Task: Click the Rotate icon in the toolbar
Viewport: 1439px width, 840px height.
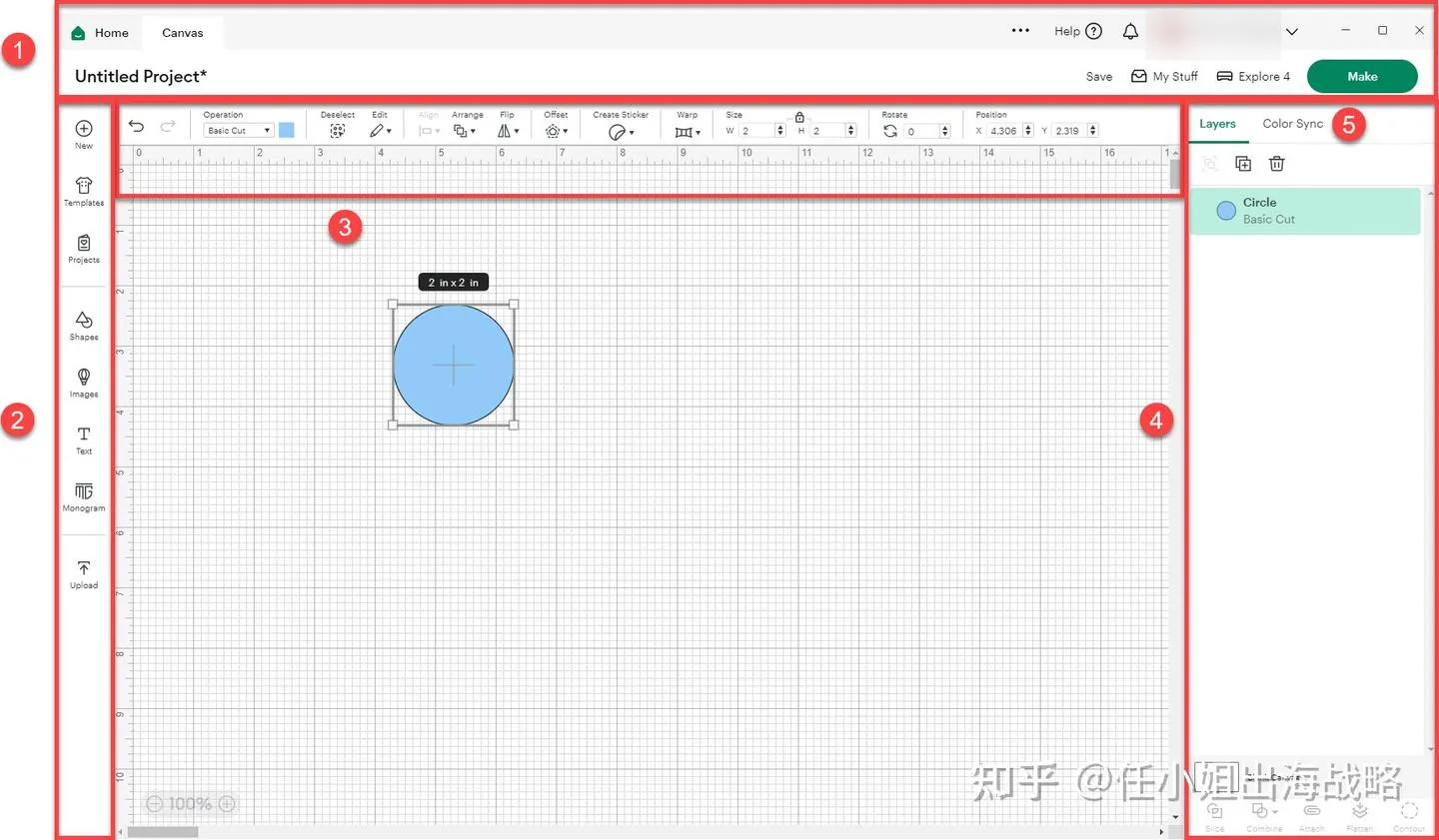Action: 890,131
